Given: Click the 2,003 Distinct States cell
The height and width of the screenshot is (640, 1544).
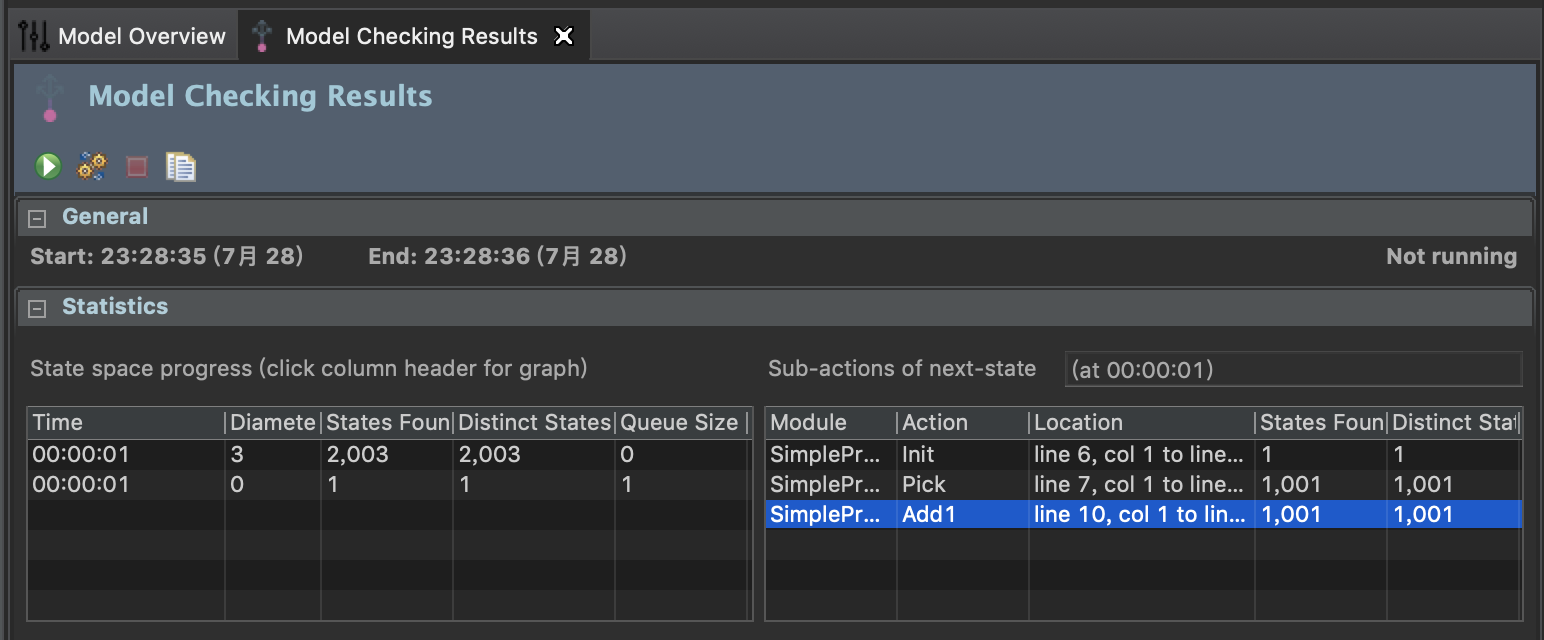Looking at the screenshot, I should tap(534, 455).
